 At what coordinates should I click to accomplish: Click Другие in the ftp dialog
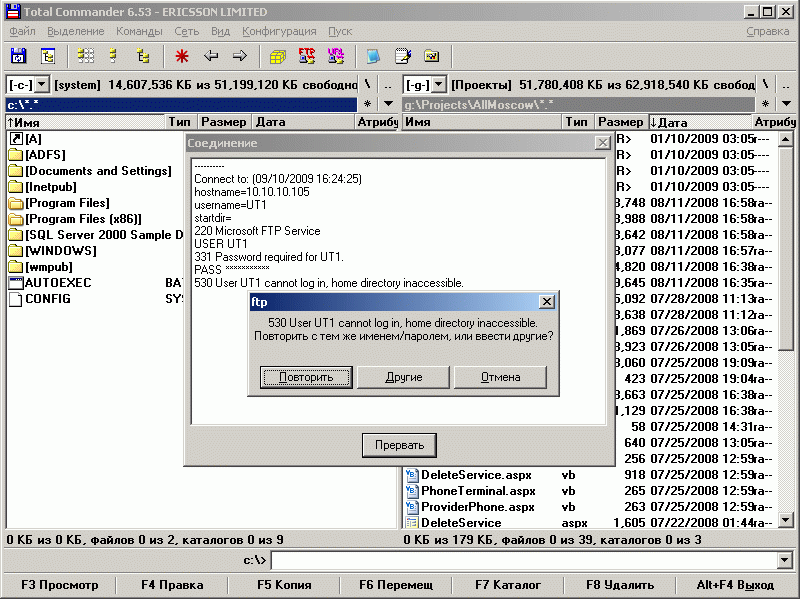coord(404,378)
